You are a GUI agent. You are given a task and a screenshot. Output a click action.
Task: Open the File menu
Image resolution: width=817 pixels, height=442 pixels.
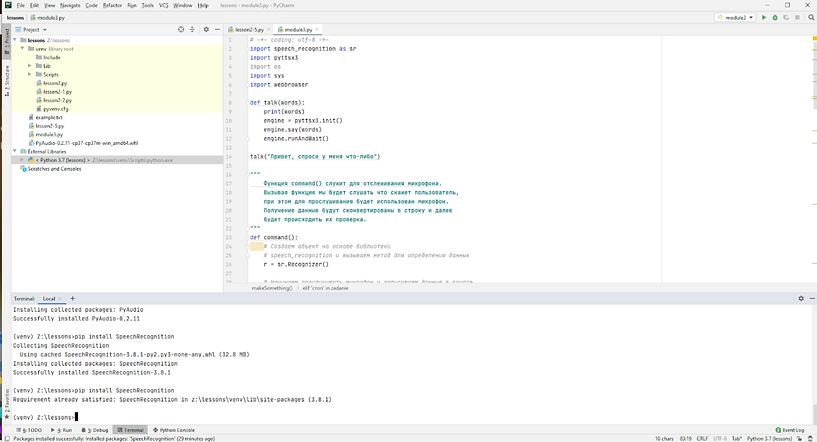[20, 5]
